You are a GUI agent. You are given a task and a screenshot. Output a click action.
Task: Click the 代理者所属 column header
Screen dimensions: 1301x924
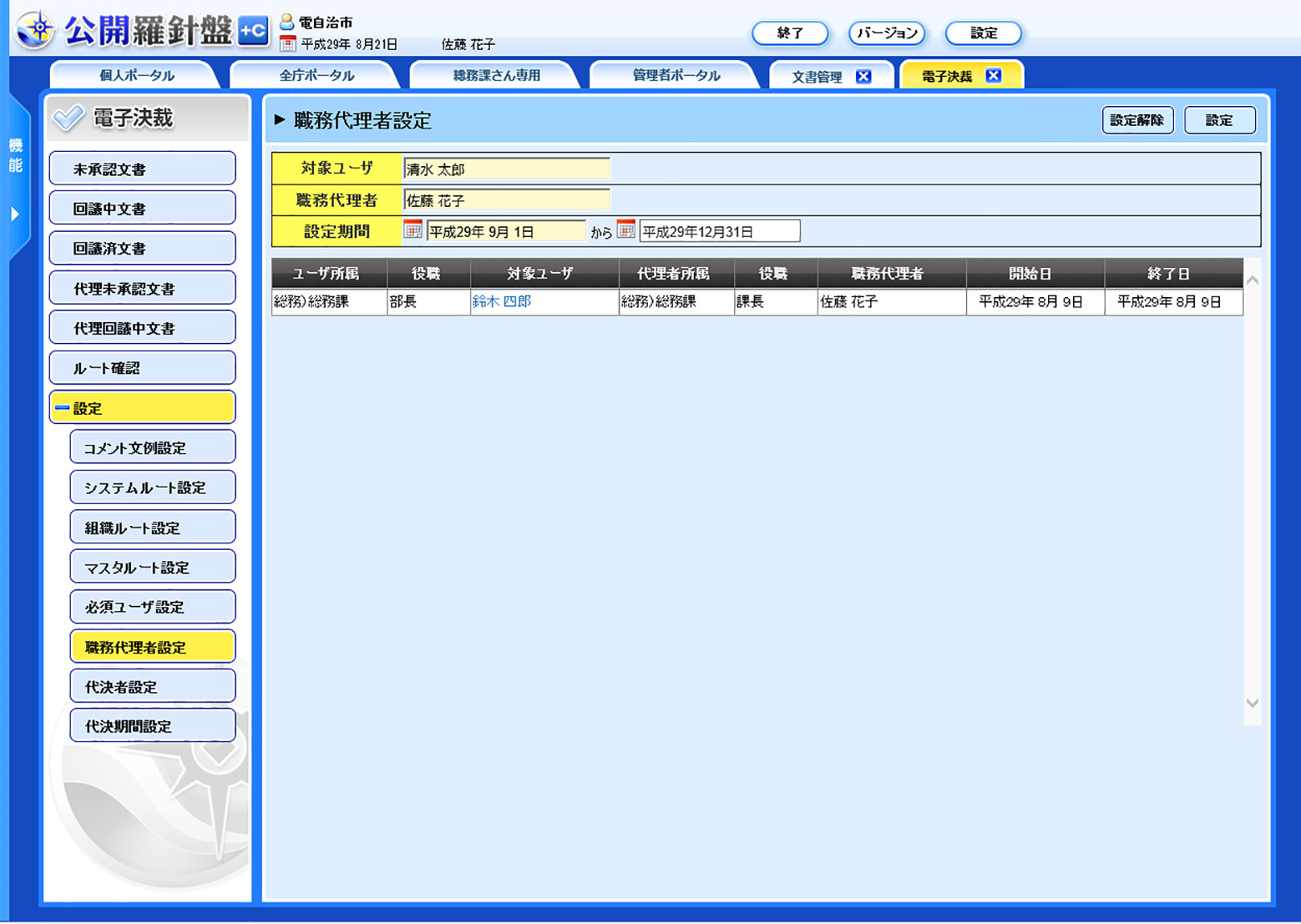[676, 273]
